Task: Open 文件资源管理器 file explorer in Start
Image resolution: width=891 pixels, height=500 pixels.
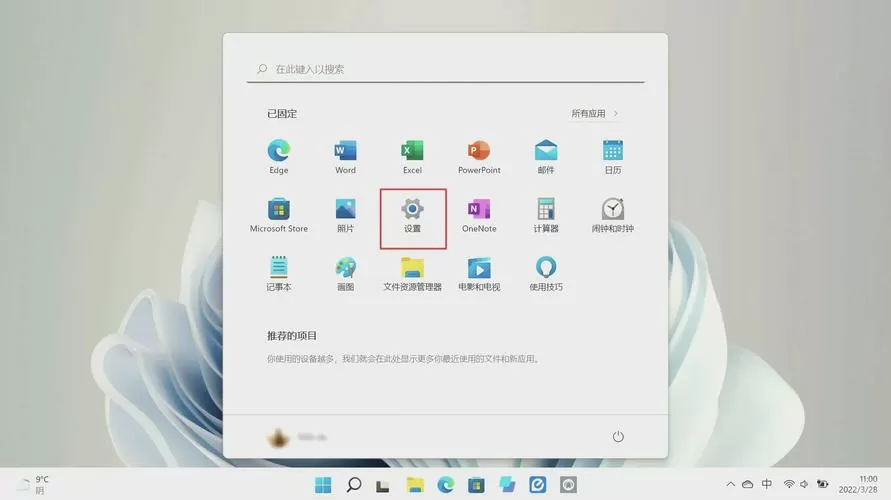Action: pos(413,274)
